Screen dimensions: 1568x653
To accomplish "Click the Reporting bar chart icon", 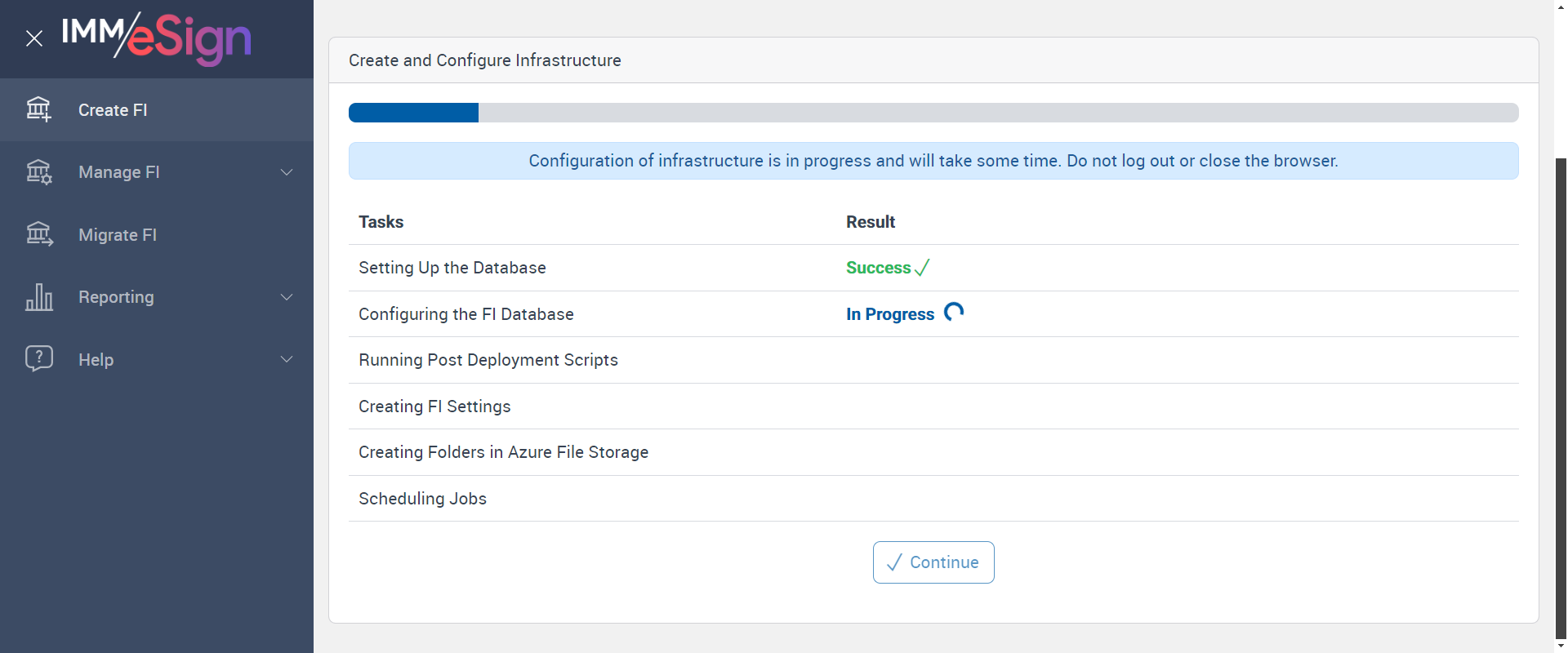I will 38,297.
